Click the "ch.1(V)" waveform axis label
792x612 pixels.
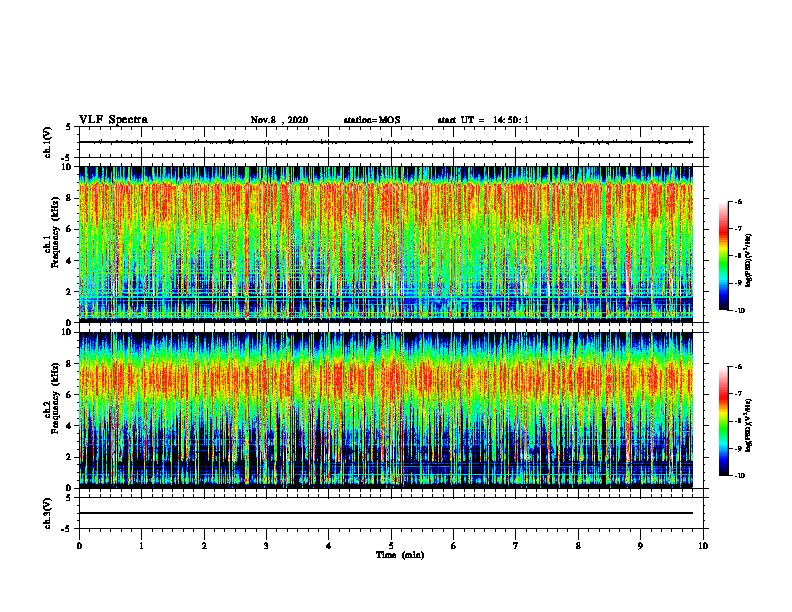point(48,142)
